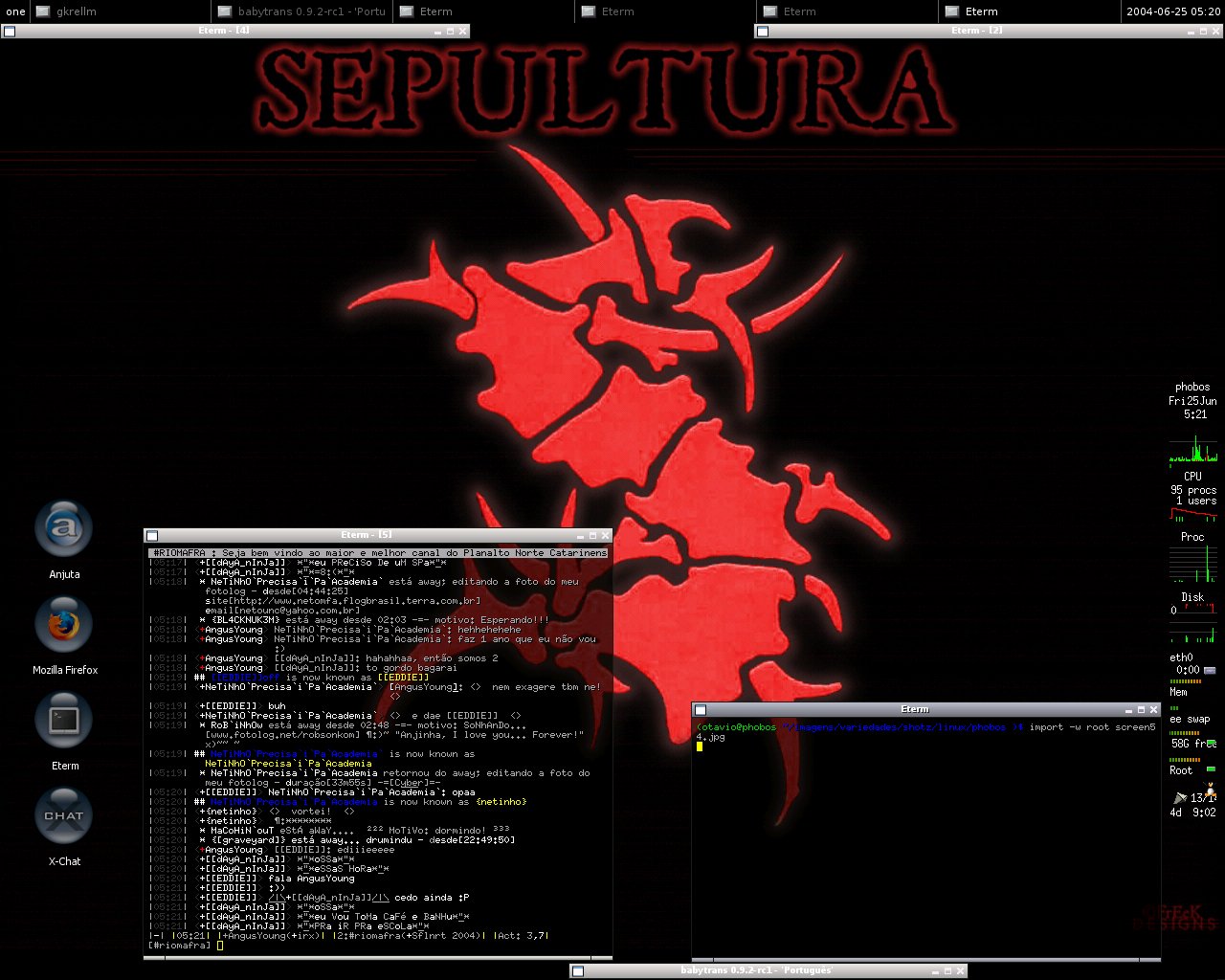
Task: Toggle the gkrellm eth0 timer button
Action: click(x=1210, y=670)
